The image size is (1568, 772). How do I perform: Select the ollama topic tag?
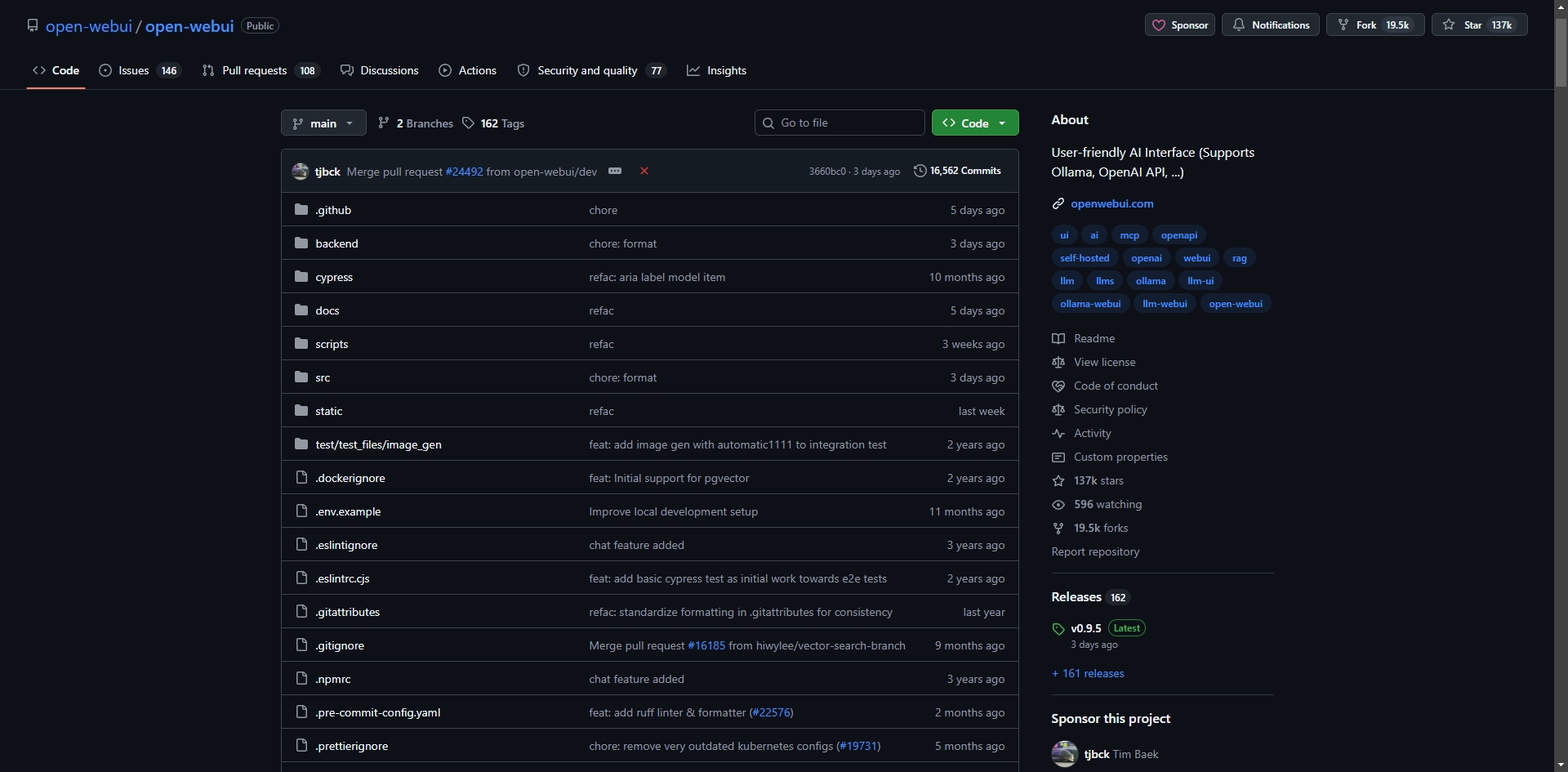point(1151,280)
